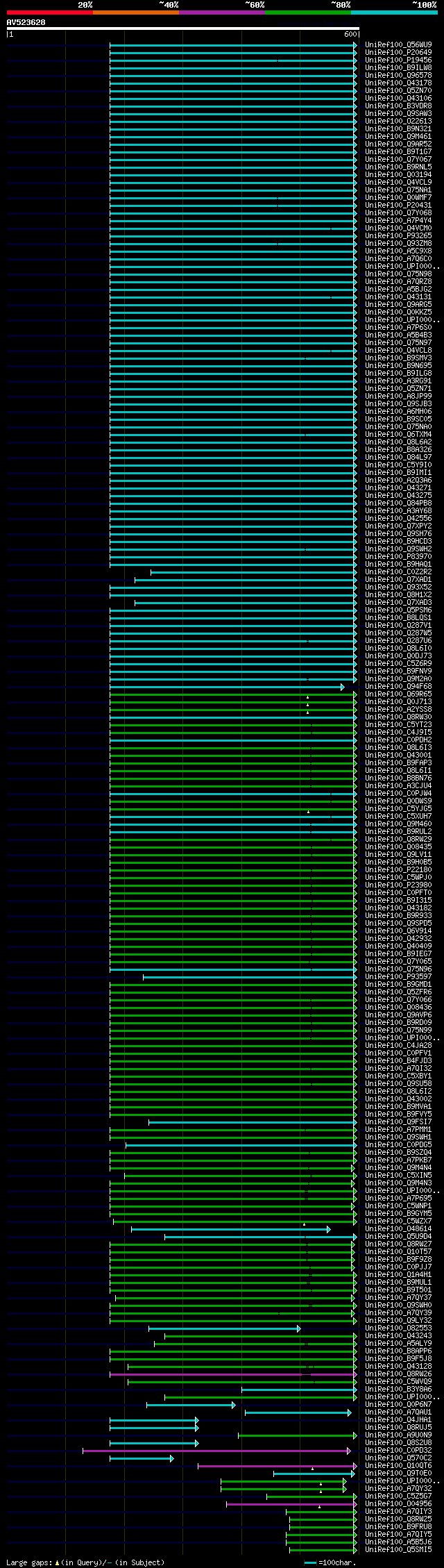Select the UniRef100_Q43131 label
This screenshot has height=1568, width=444.
tap(398, 297)
